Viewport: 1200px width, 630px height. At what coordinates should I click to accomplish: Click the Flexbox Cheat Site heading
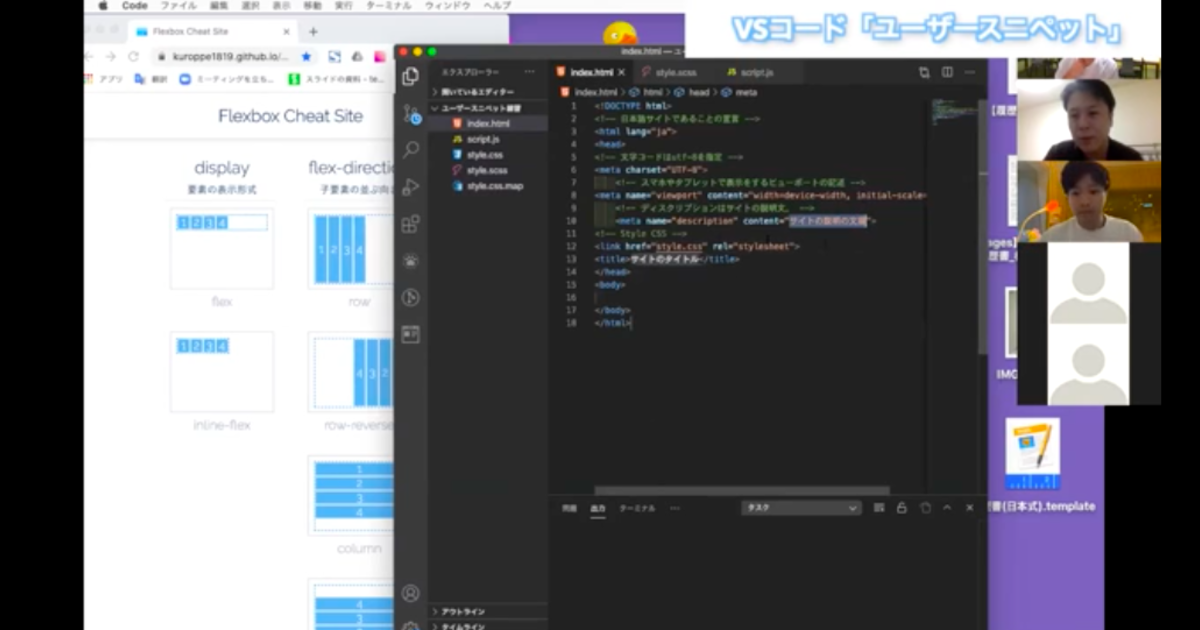tap(290, 116)
